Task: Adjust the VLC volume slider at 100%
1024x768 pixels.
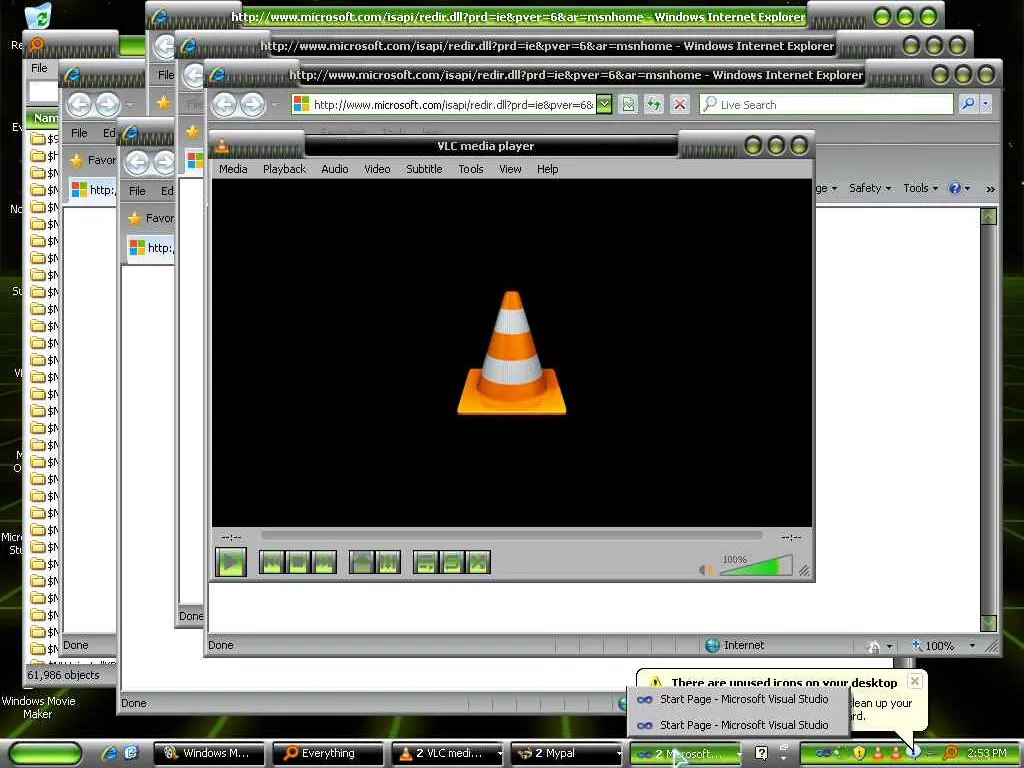Action: (756, 566)
